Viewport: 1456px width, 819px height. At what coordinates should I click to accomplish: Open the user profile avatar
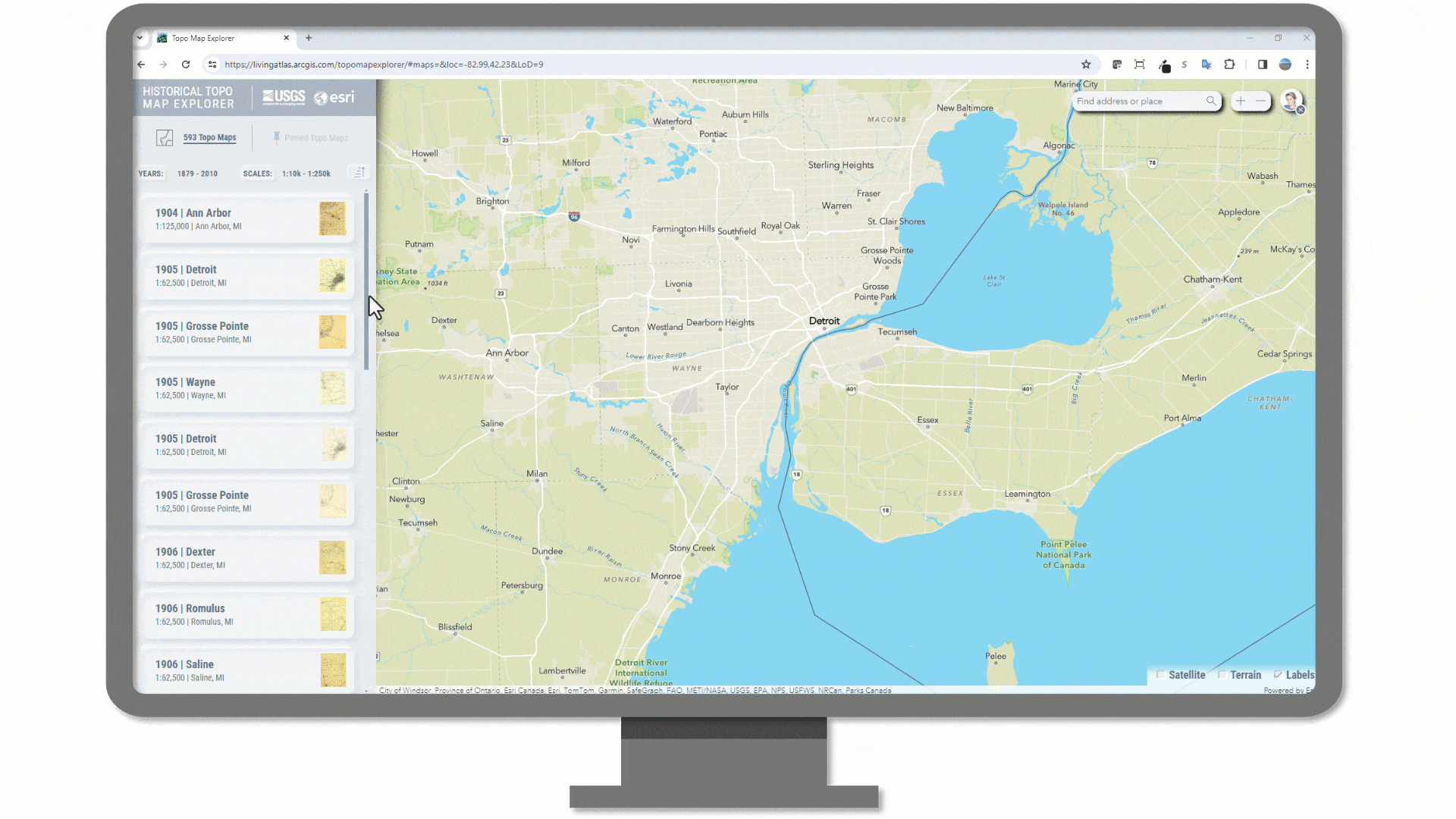click(x=1291, y=100)
